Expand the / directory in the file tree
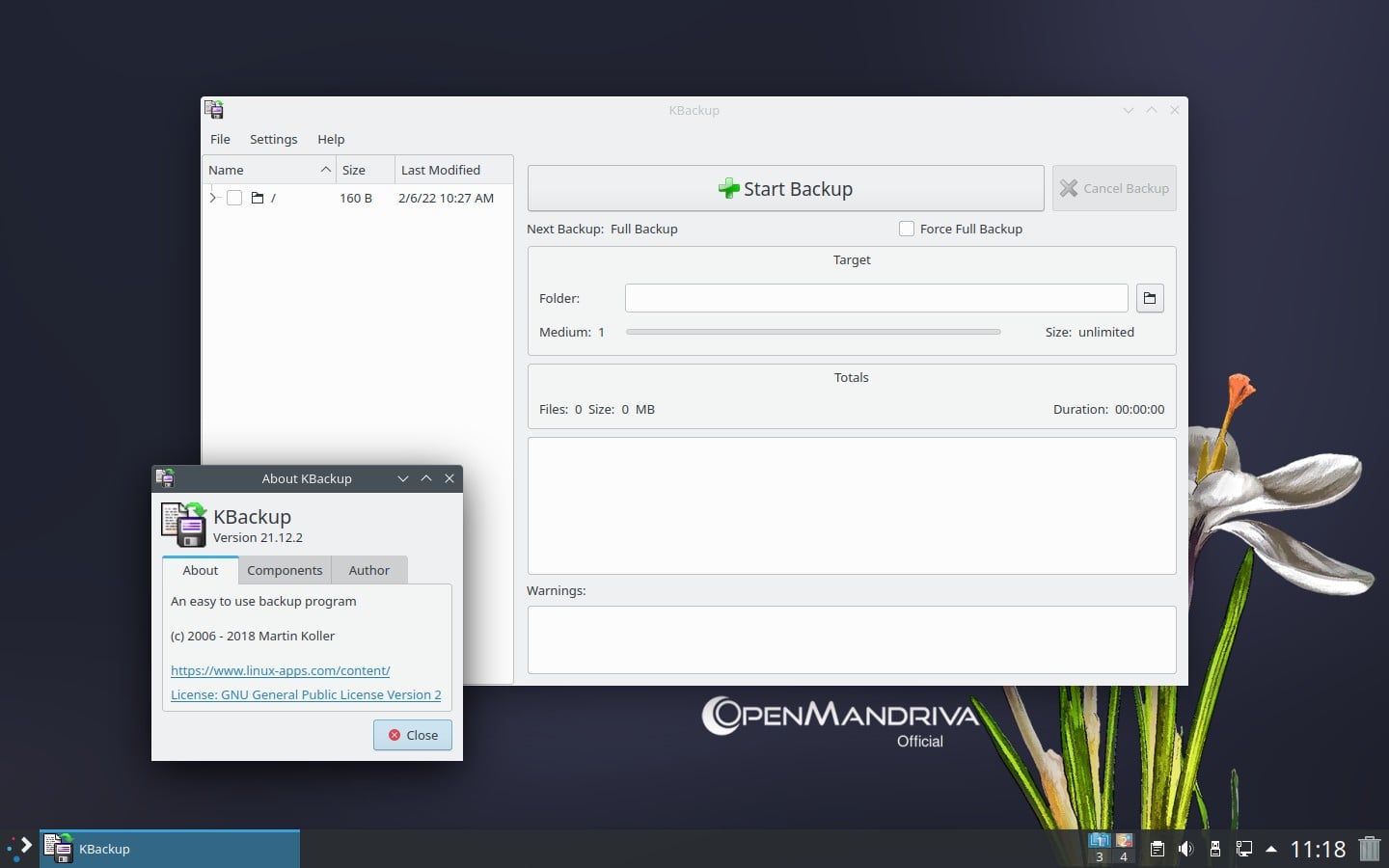Viewport: 1389px width, 868px height. pyautogui.click(x=213, y=198)
